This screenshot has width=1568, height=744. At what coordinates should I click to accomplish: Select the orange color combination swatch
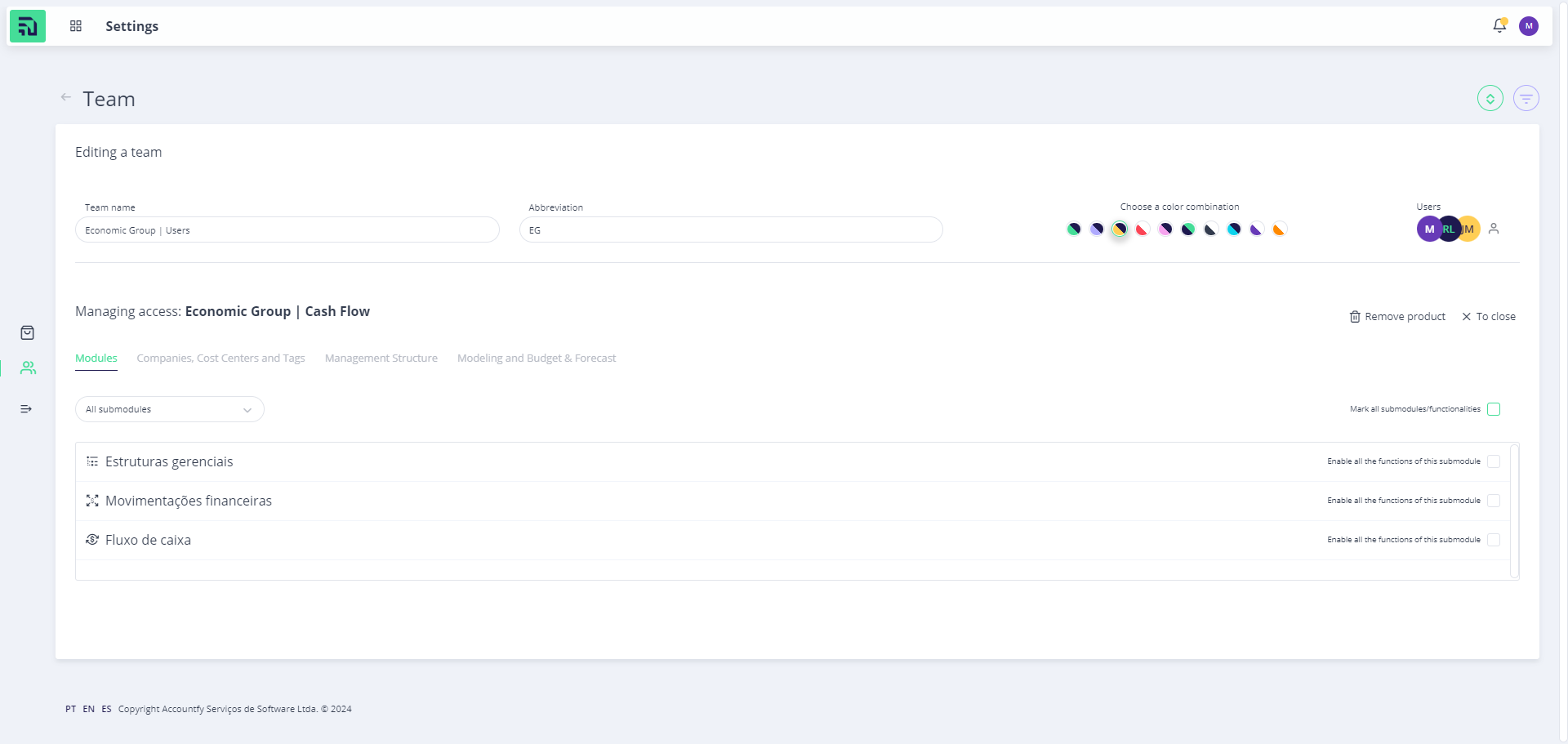coord(1279,229)
